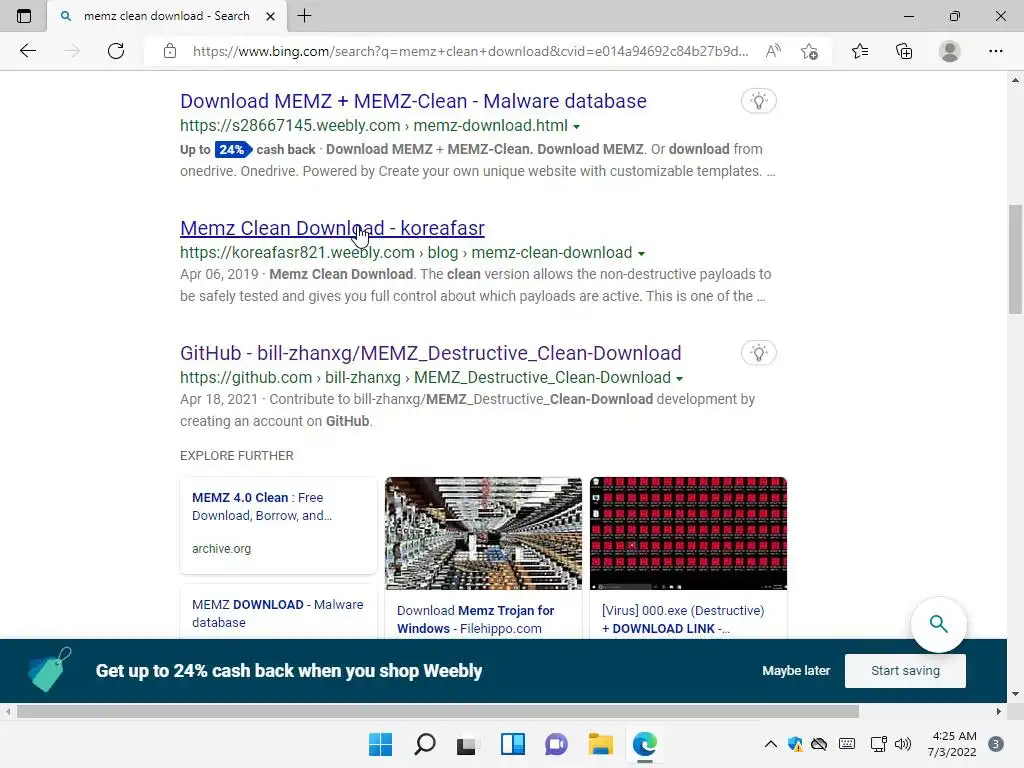Viewport: 1024px width, 768px height.
Task: Click the address bar URL field
Action: pos(470,51)
